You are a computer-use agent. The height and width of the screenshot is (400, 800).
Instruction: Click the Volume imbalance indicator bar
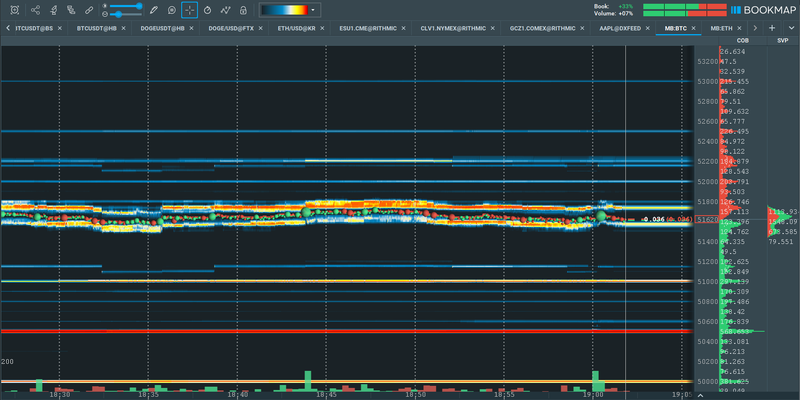click(684, 13)
